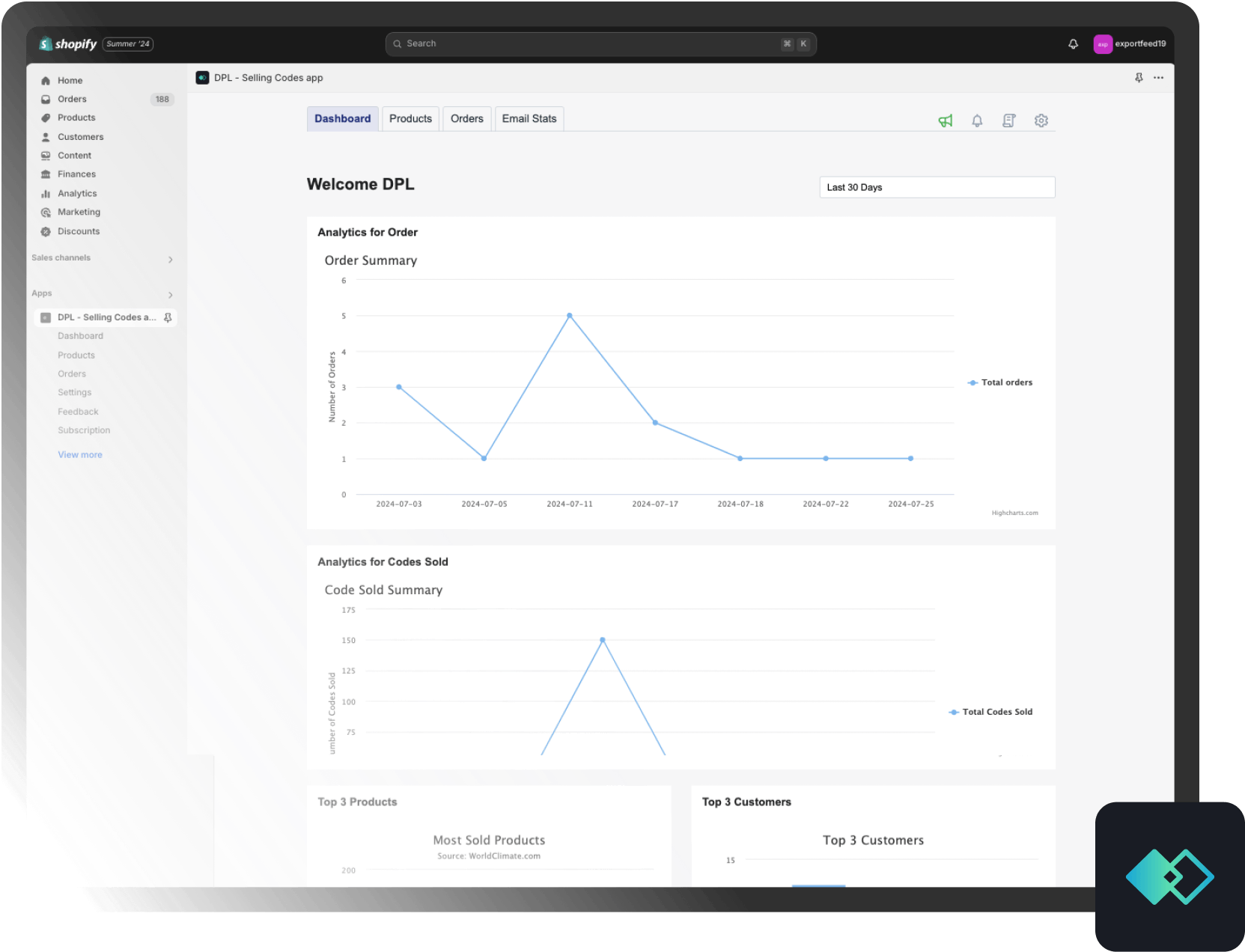Image resolution: width=1245 pixels, height=952 pixels.
Task: Switch to the Email Stats tab
Action: pyautogui.click(x=529, y=118)
